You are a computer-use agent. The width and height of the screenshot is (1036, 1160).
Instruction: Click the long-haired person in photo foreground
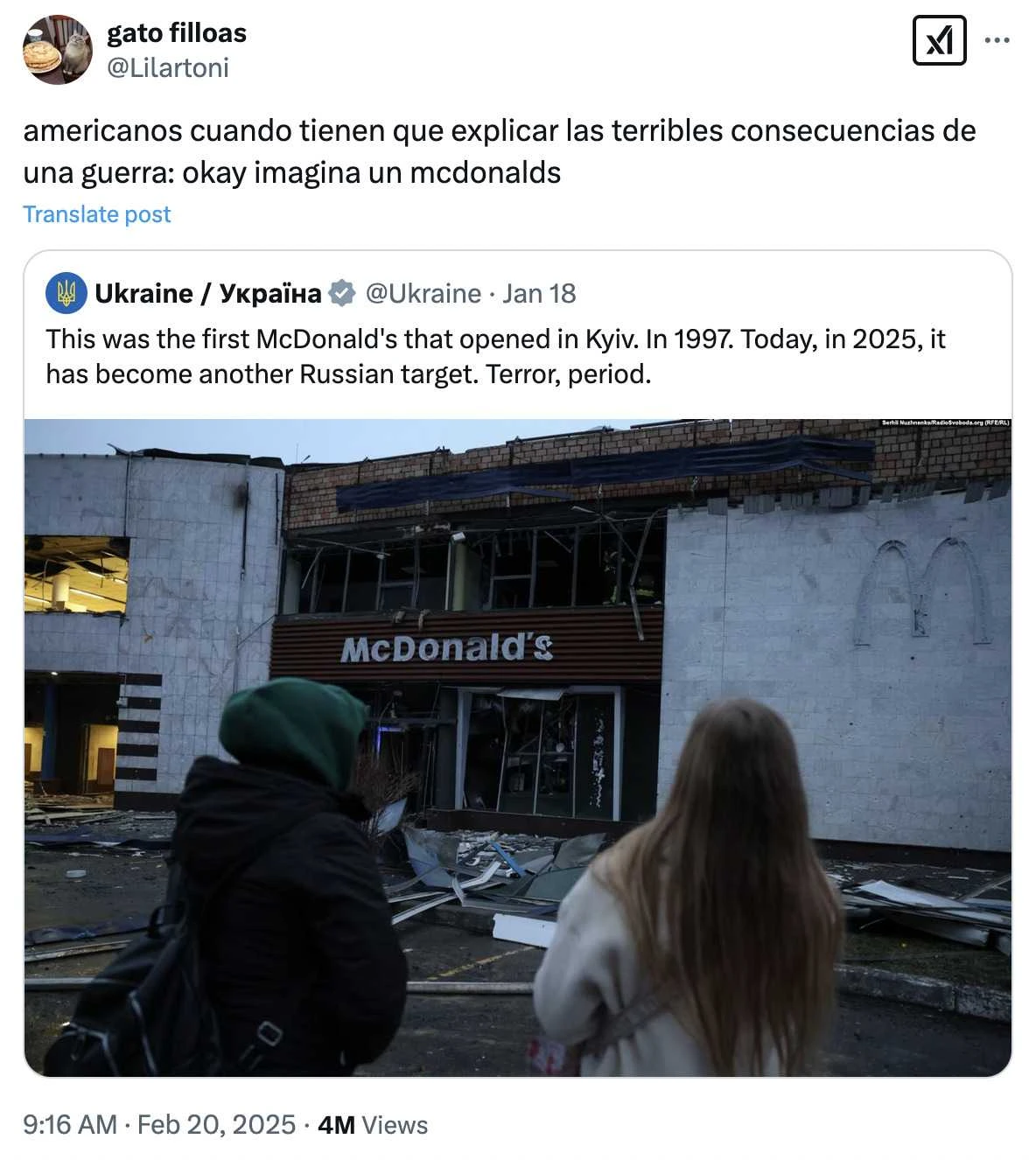[x=691, y=888]
